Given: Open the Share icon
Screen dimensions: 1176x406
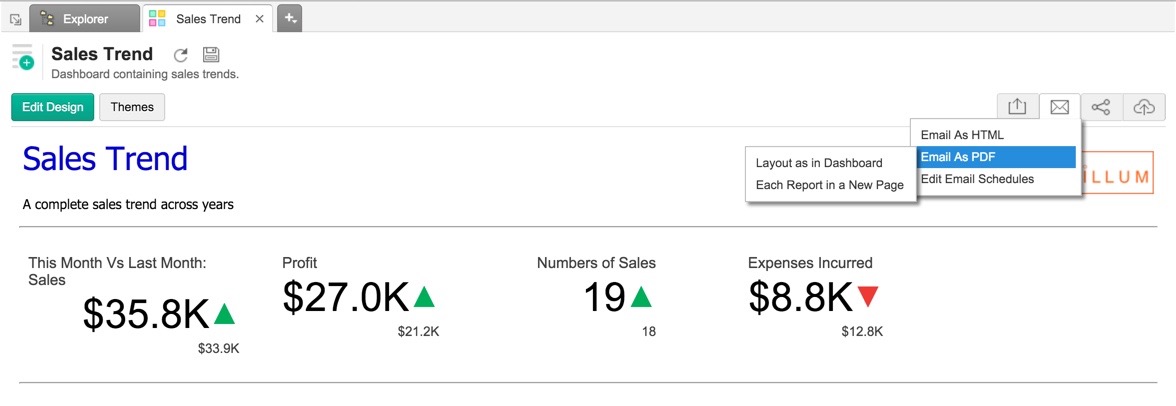Looking at the screenshot, I should tap(1101, 107).
